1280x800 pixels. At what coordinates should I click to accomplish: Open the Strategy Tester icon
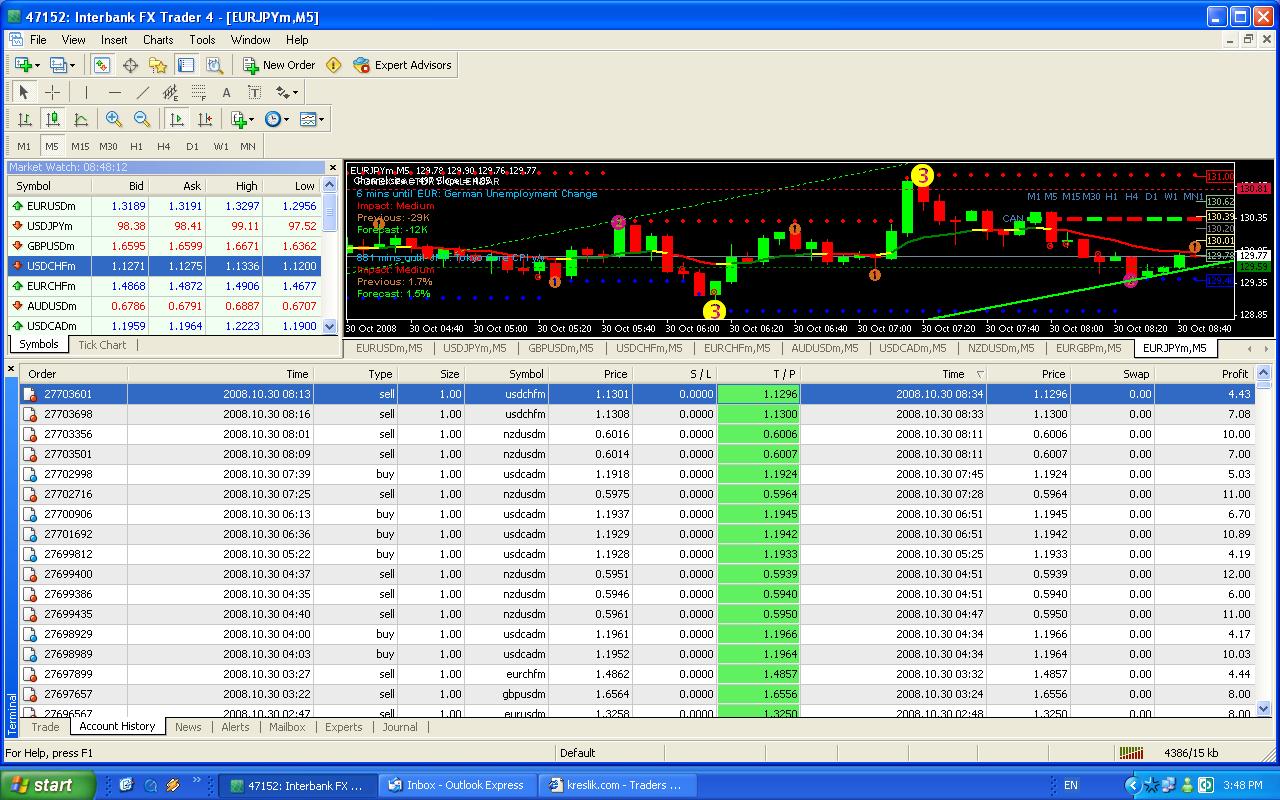coord(214,65)
